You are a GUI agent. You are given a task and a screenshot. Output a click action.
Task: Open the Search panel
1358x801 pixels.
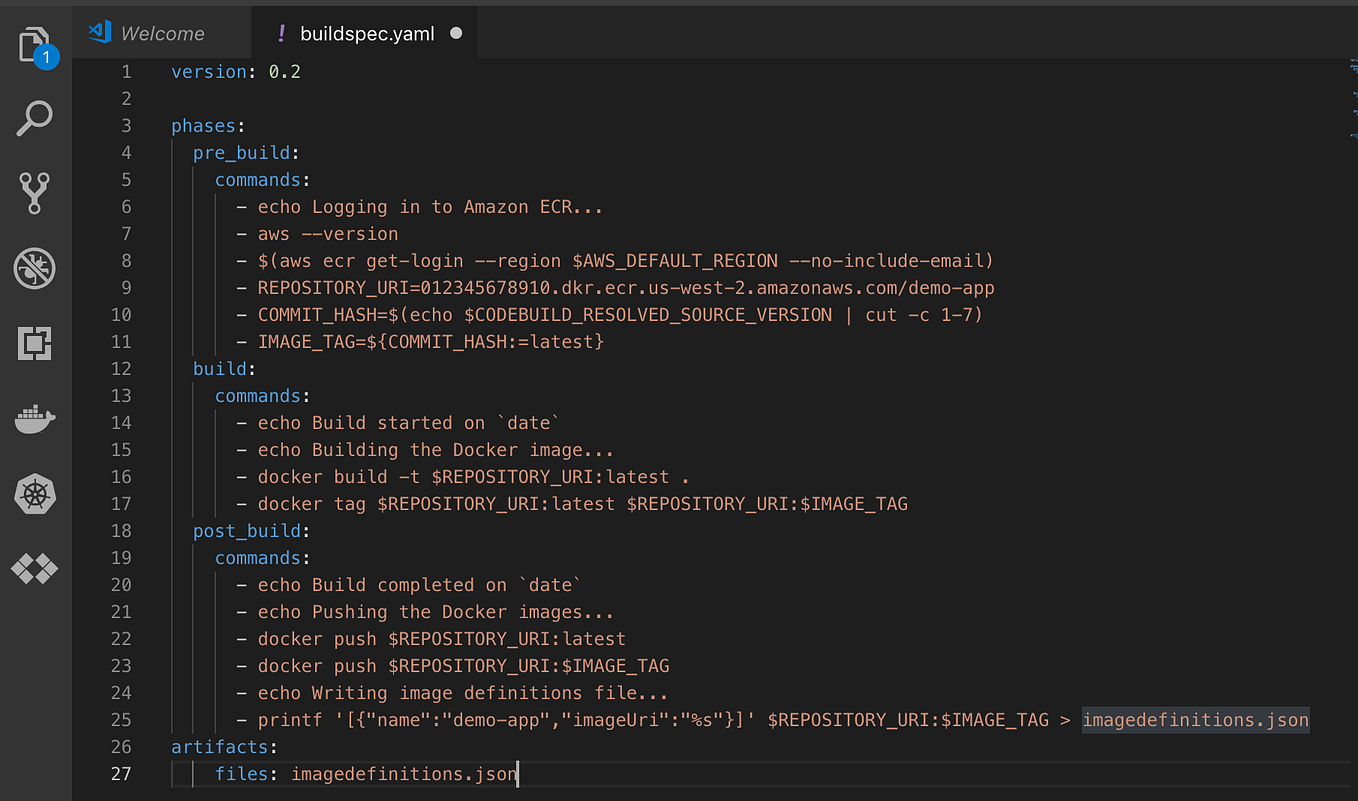pos(35,118)
